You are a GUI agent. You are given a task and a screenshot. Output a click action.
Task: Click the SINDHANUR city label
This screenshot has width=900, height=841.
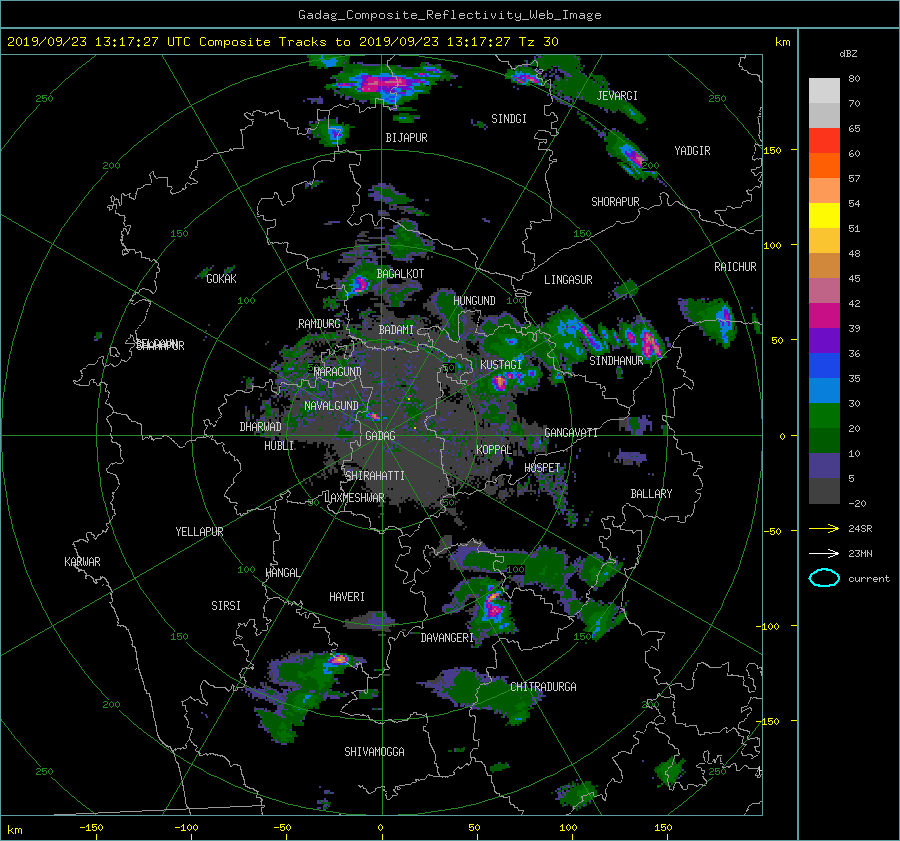click(616, 361)
